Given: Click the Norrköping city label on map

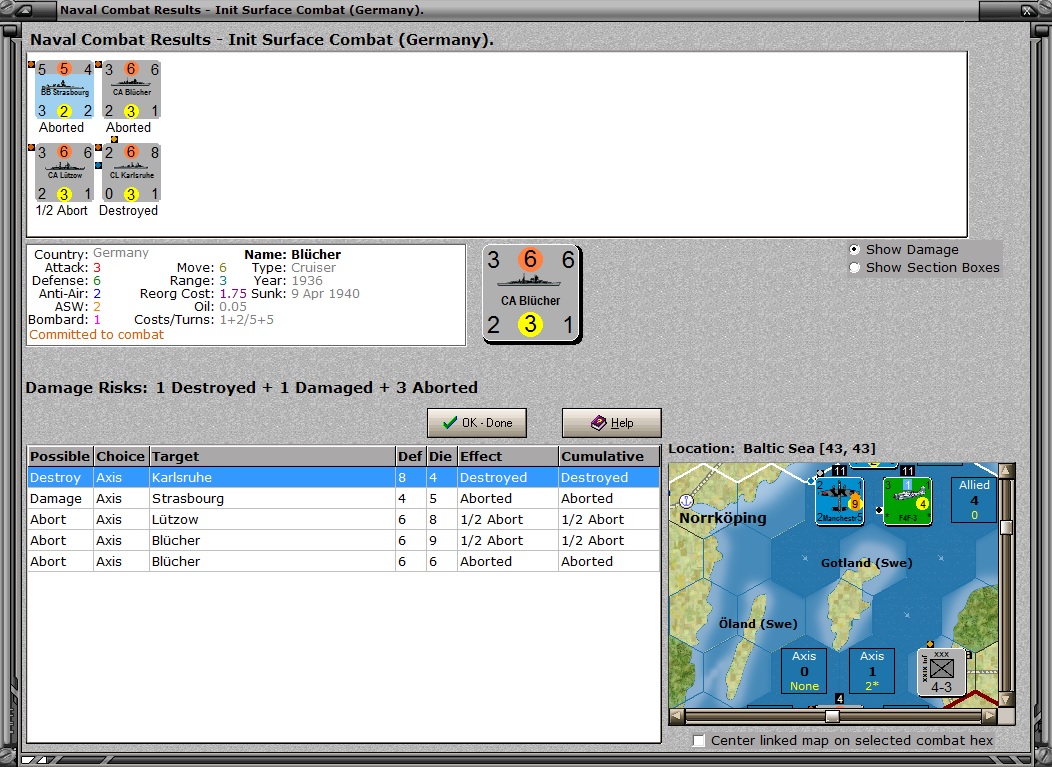Looking at the screenshot, I should [x=723, y=518].
